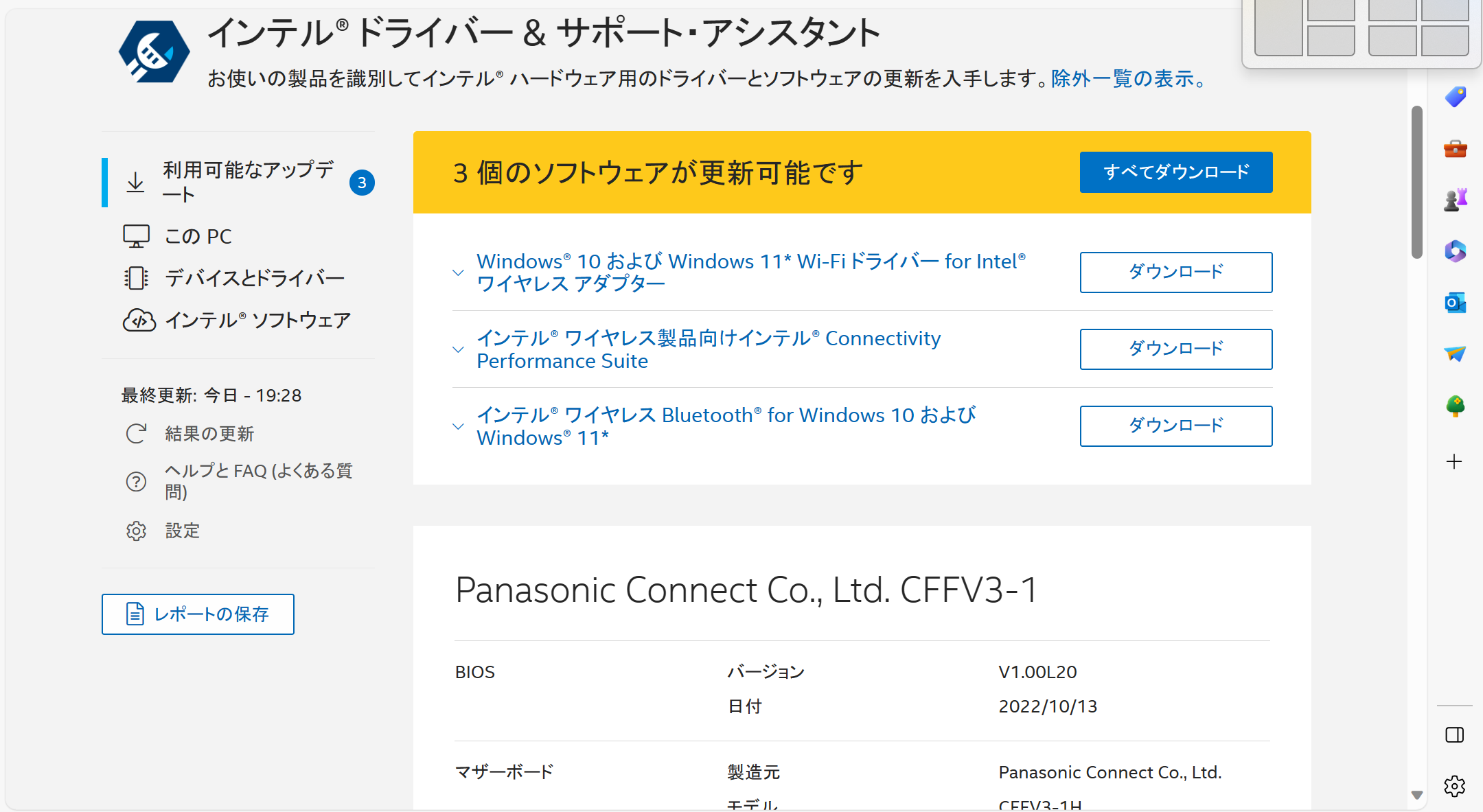This screenshot has width=1483, height=812.
Task: Refresh results via 結果の更新
Action: (209, 434)
